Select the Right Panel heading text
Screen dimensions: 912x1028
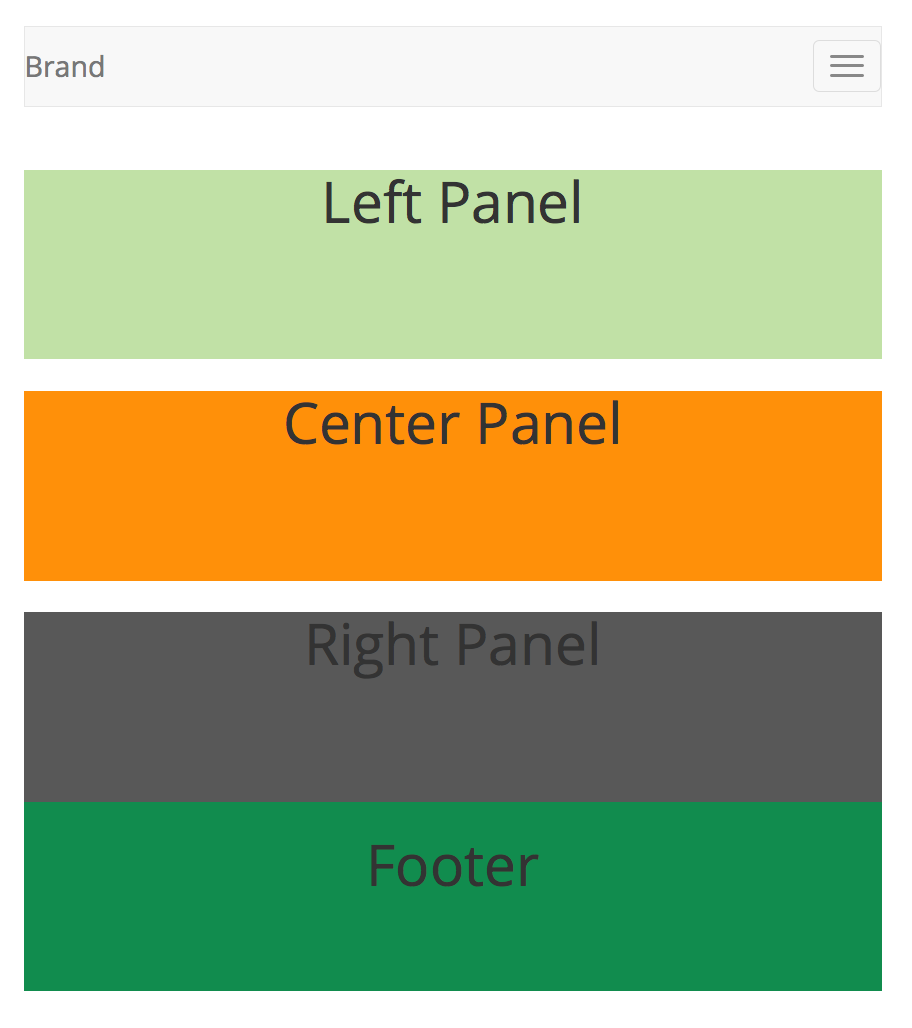coord(452,646)
